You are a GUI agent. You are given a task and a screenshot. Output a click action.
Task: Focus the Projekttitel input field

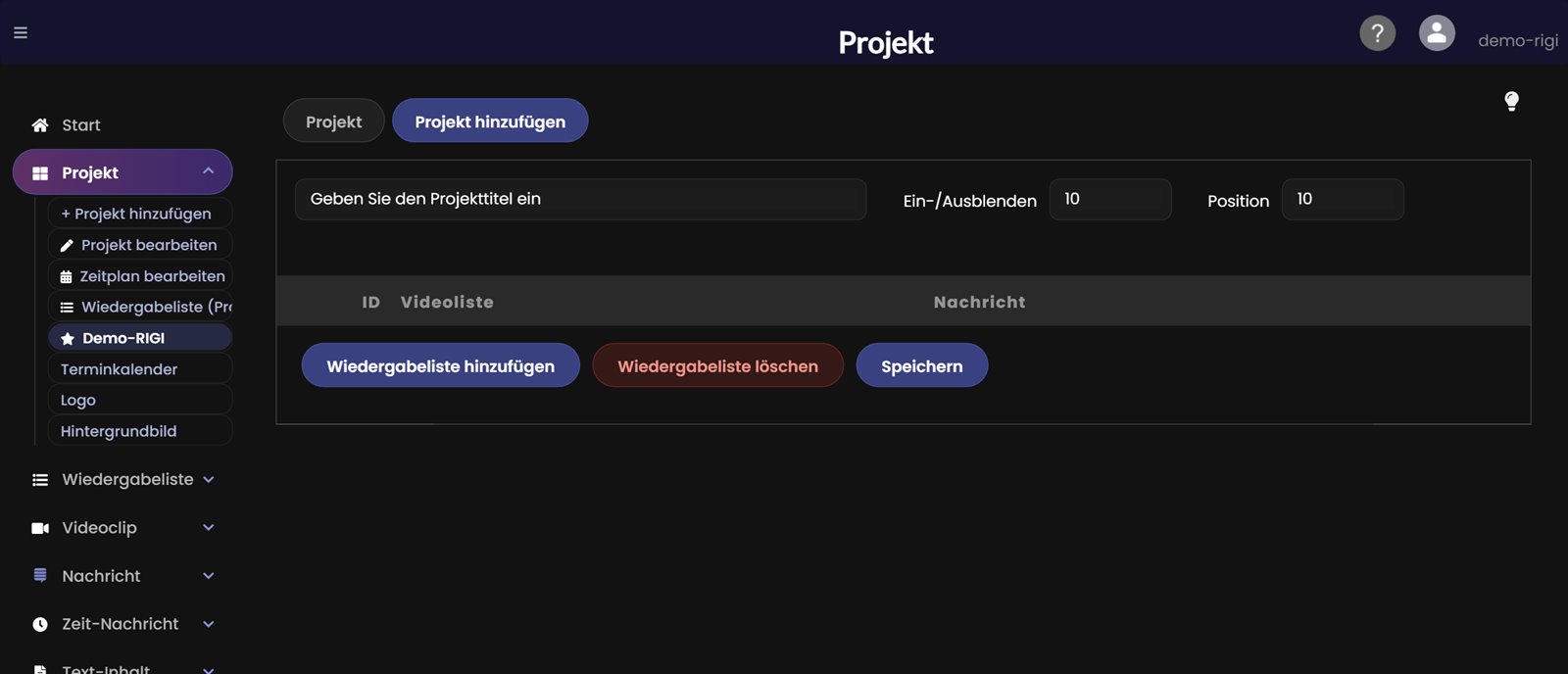pos(580,199)
